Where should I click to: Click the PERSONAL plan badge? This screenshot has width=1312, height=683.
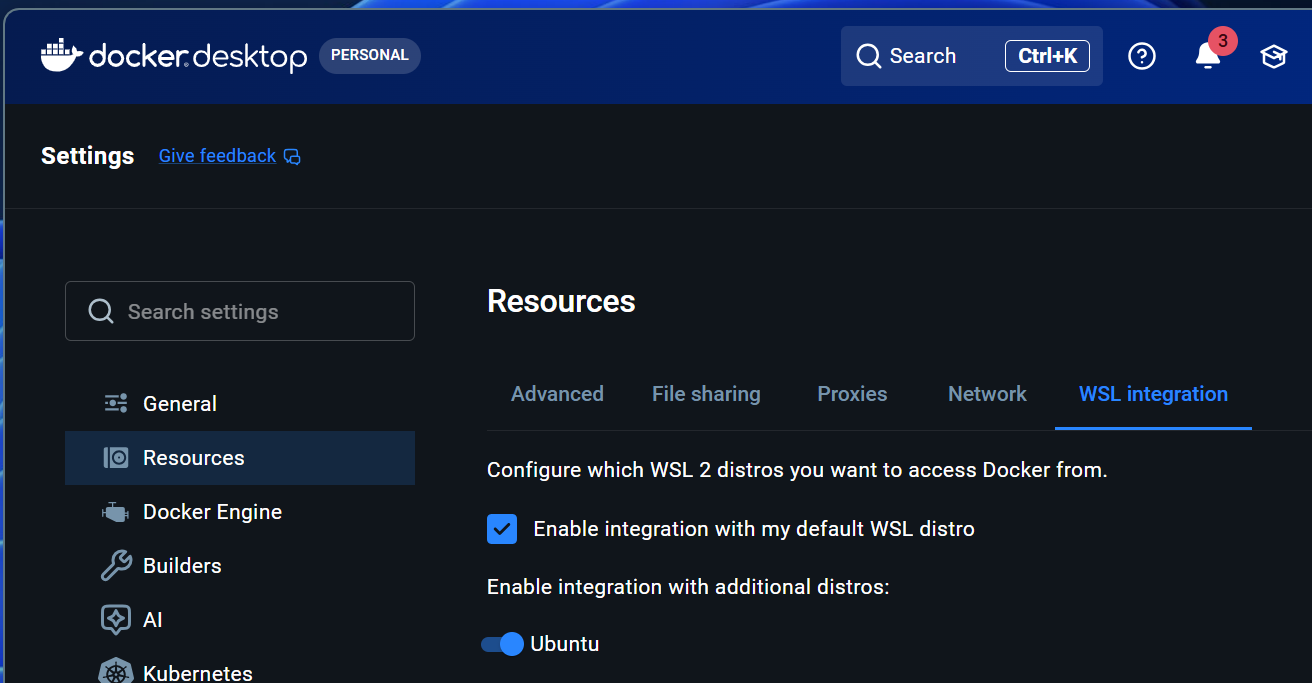pyautogui.click(x=370, y=56)
